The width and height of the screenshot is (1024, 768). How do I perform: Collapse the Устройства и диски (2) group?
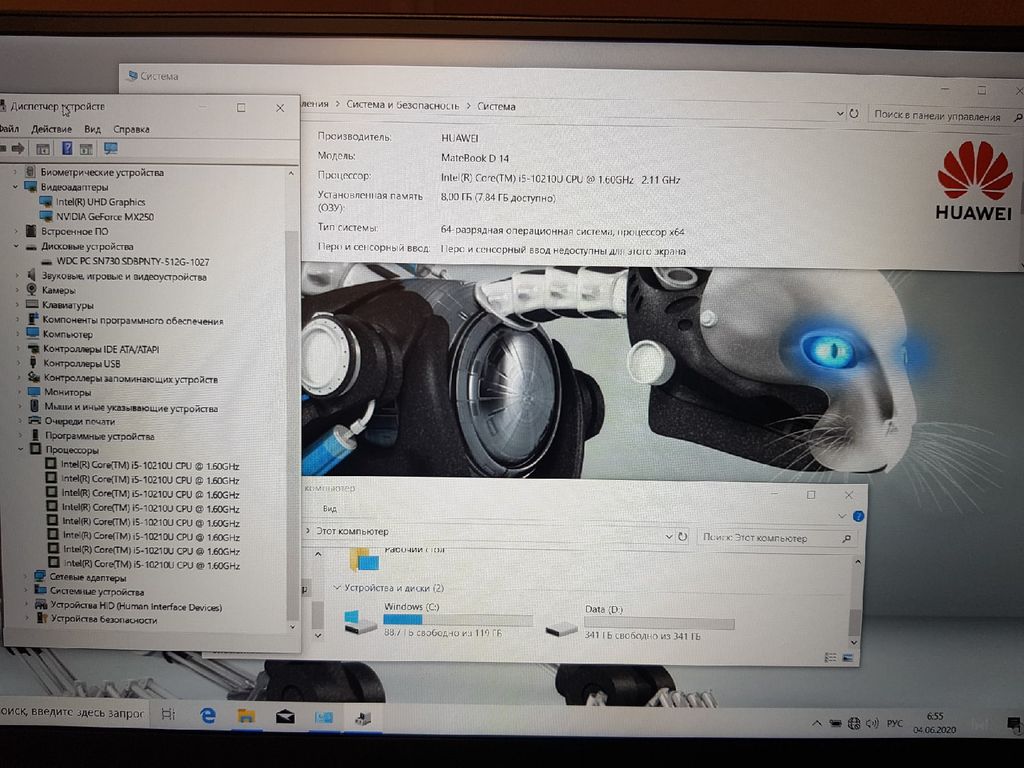[x=337, y=587]
